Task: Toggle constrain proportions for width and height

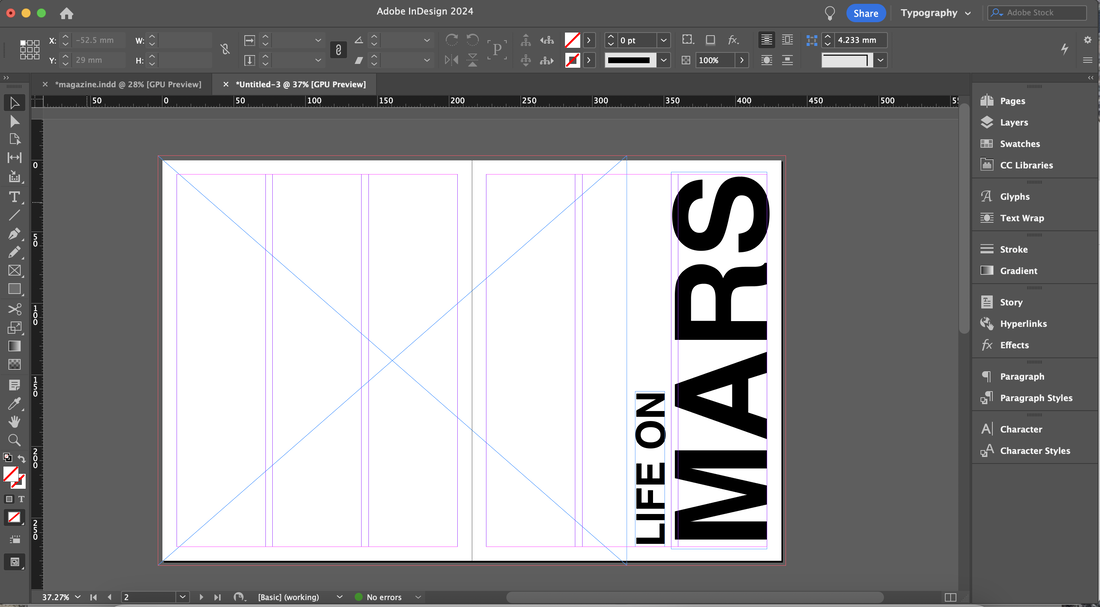Action: click(224, 49)
